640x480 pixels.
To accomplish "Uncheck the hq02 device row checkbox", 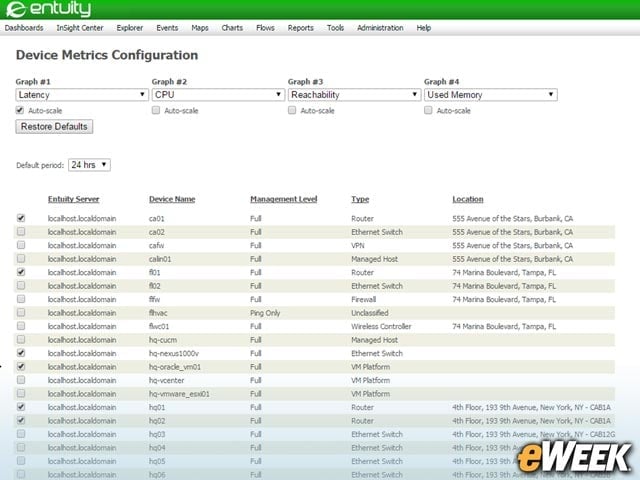I will pyautogui.click(x=21, y=420).
